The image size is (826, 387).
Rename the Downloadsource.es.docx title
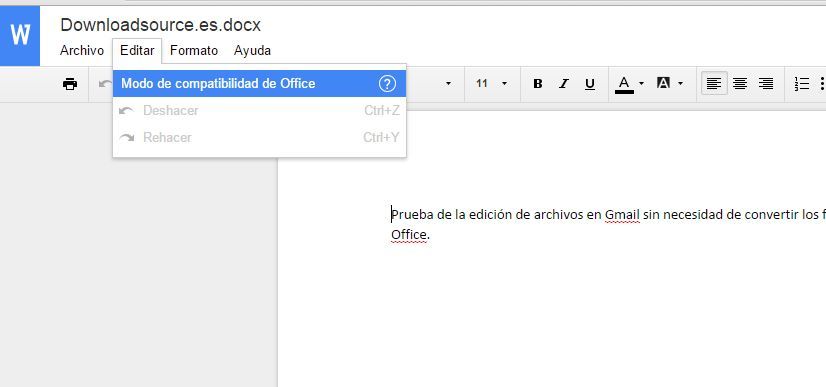tap(161, 25)
